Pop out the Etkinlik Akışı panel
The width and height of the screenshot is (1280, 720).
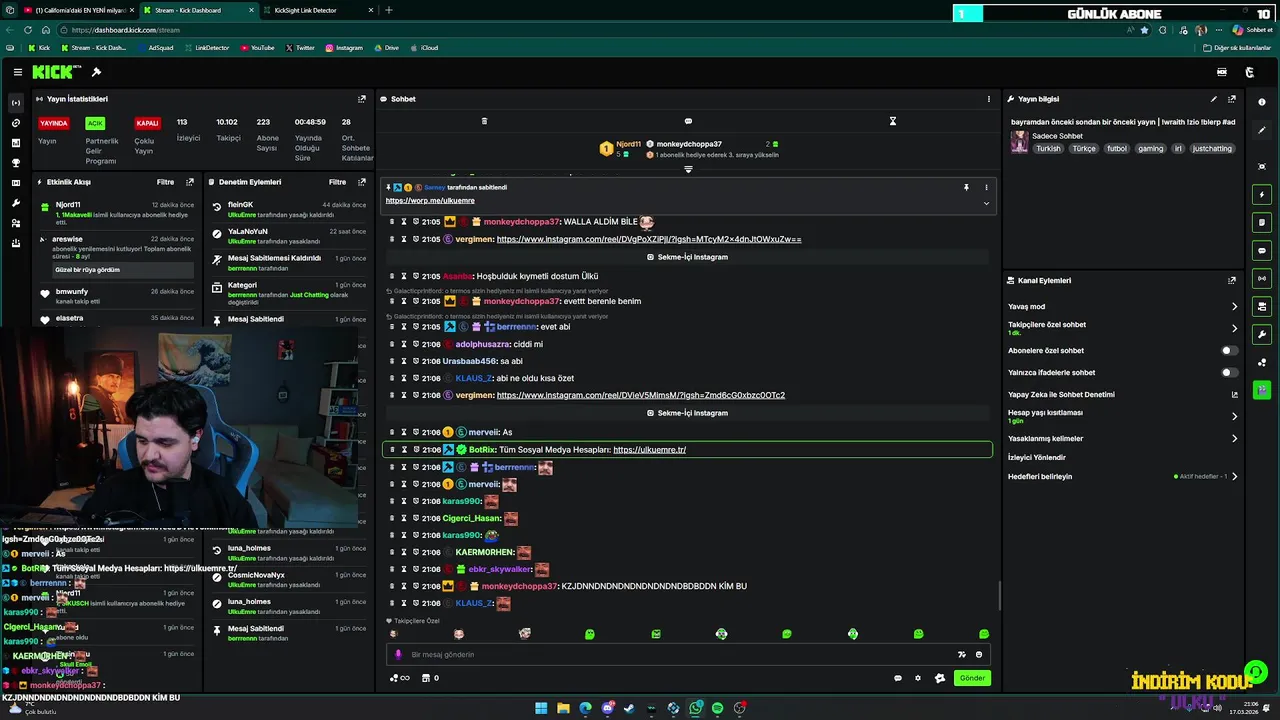pyautogui.click(x=190, y=182)
